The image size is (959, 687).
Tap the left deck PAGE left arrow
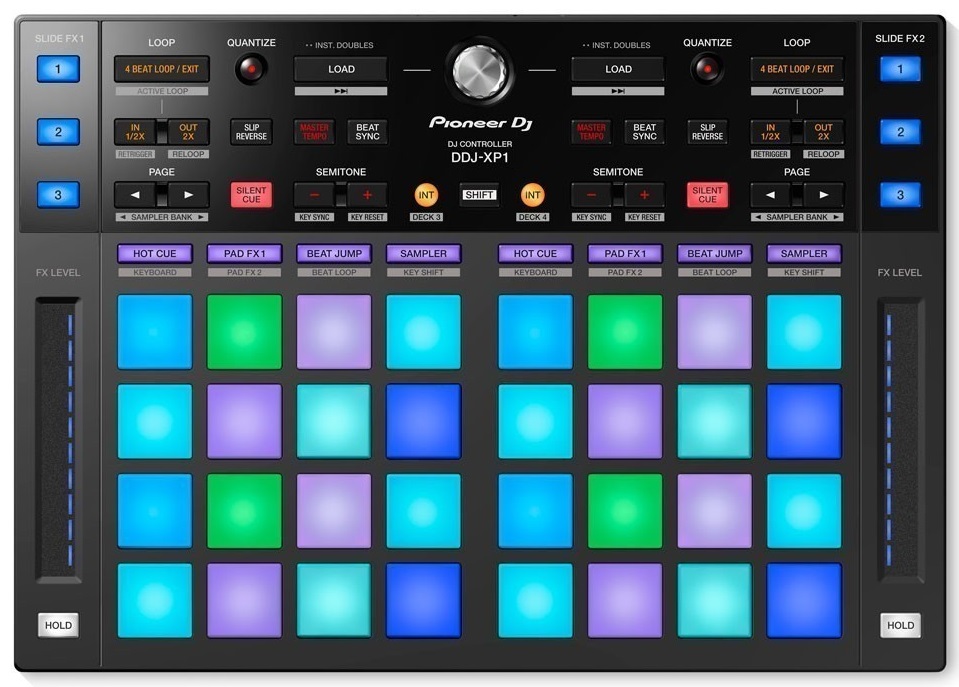point(135,195)
